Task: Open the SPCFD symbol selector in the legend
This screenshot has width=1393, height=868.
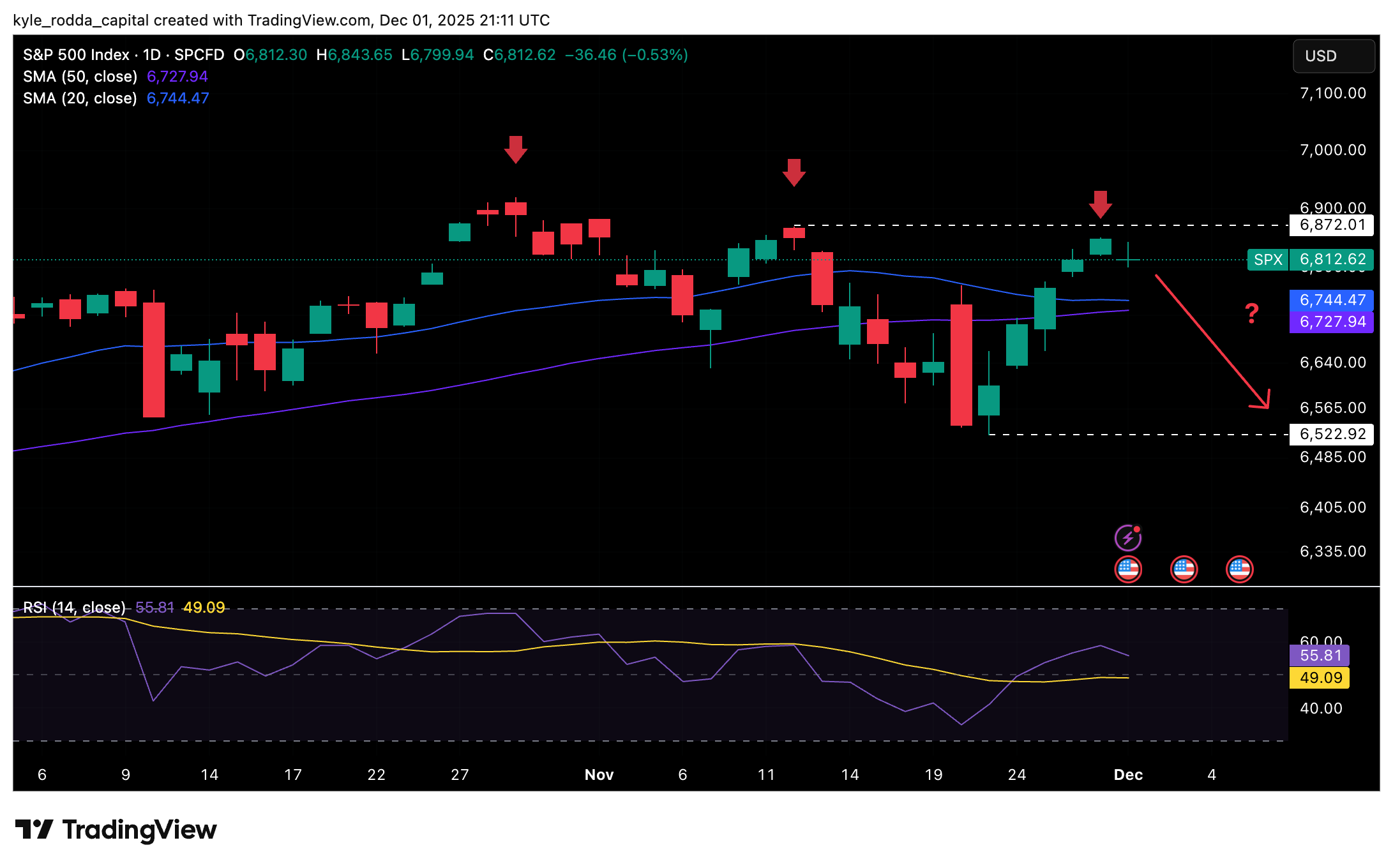Action: click(198, 55)
